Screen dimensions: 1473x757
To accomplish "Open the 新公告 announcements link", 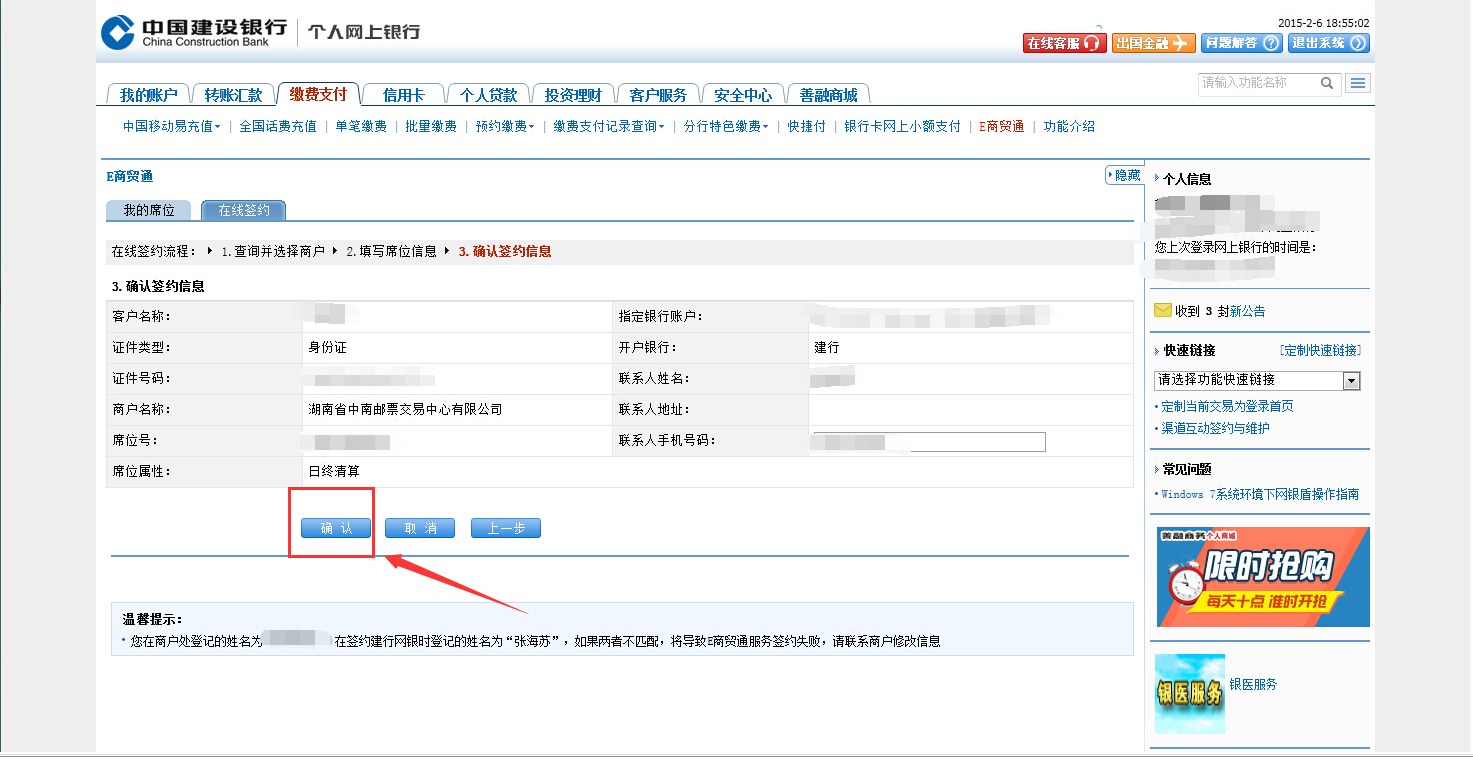I will 1247,311.
